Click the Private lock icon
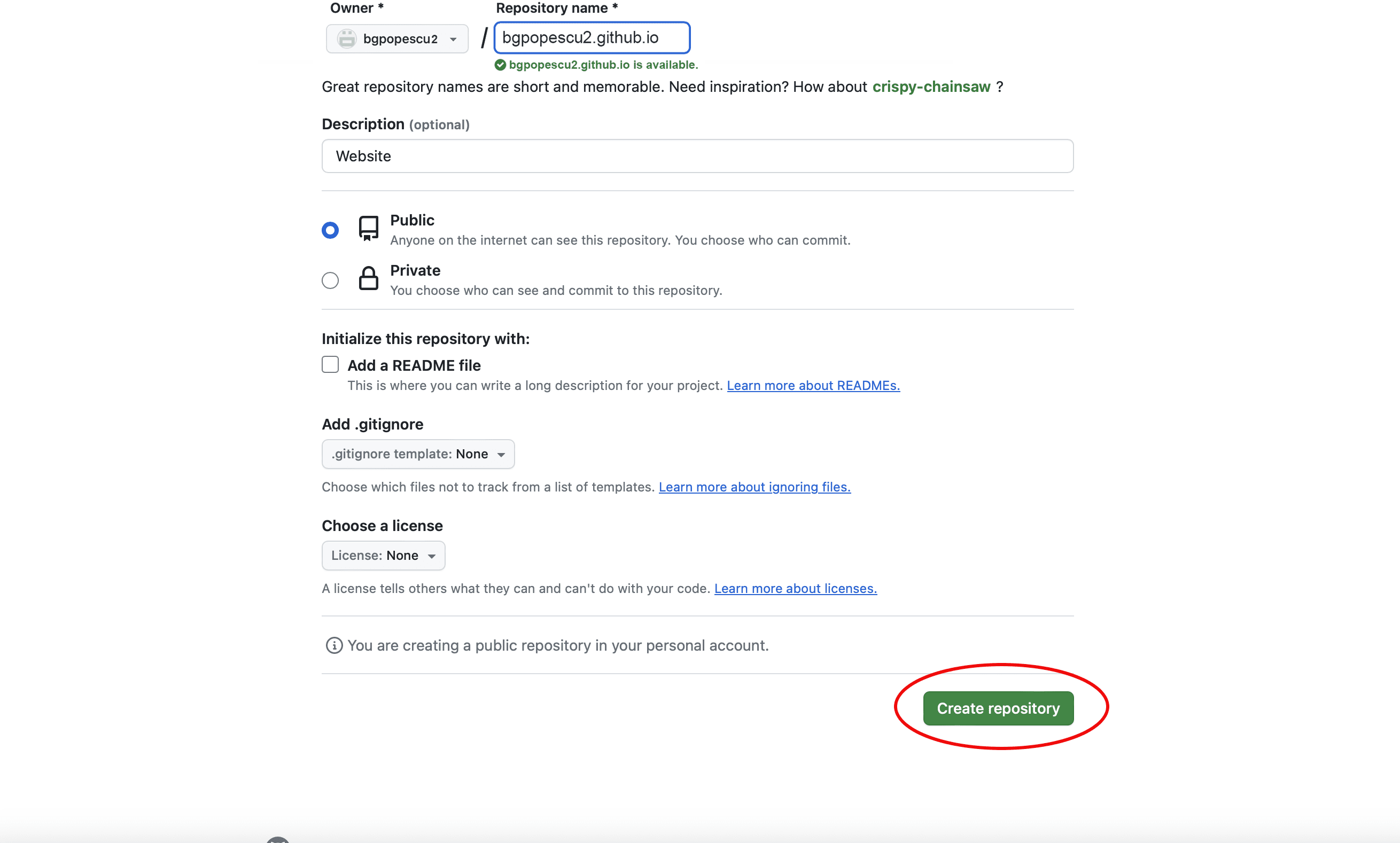 pos(368,278)
